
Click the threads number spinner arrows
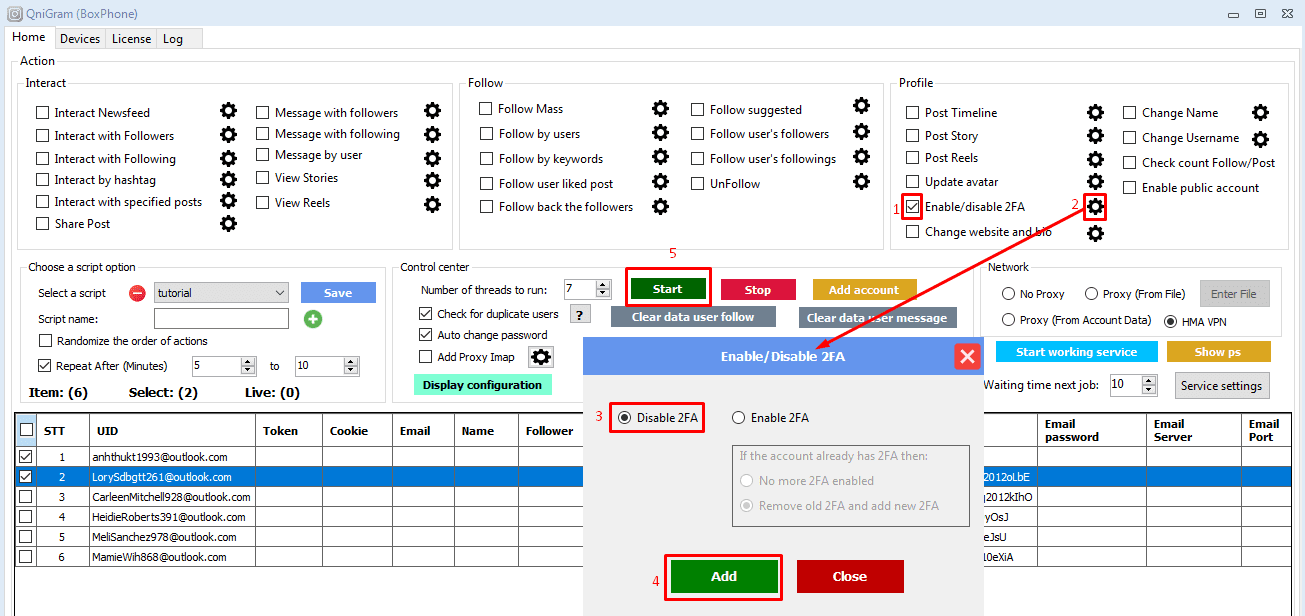pyautogui.click(x=603, y=289)
